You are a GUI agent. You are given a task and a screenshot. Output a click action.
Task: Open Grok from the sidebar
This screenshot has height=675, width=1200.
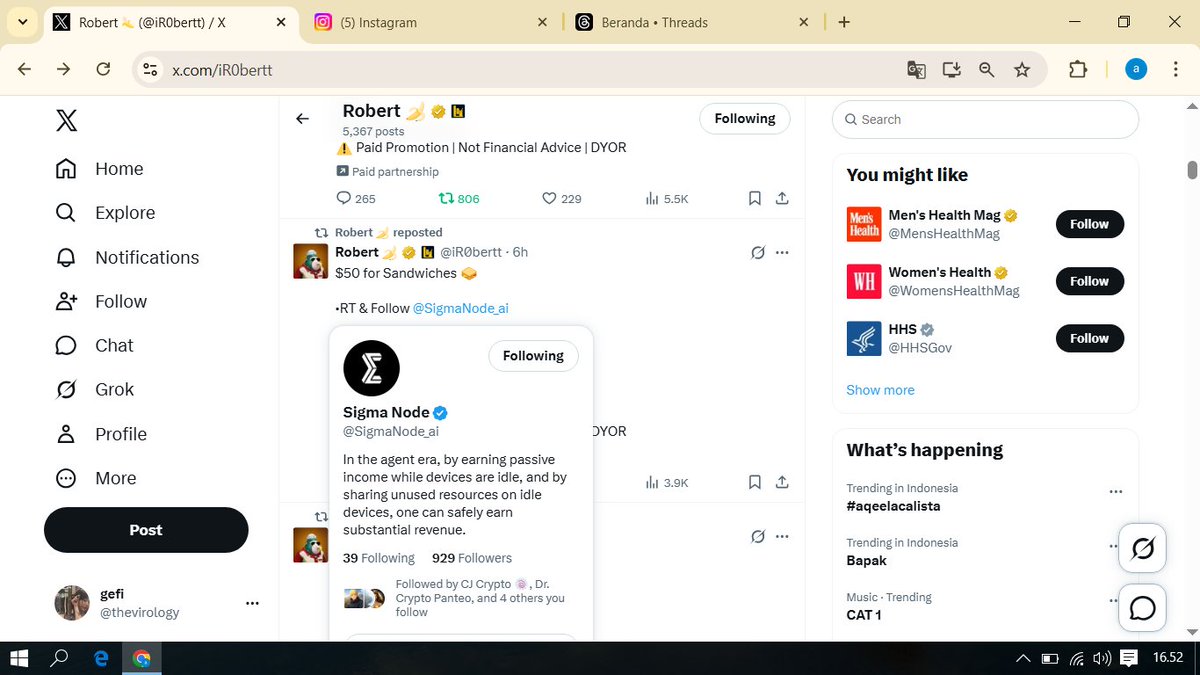pos(95,389)
